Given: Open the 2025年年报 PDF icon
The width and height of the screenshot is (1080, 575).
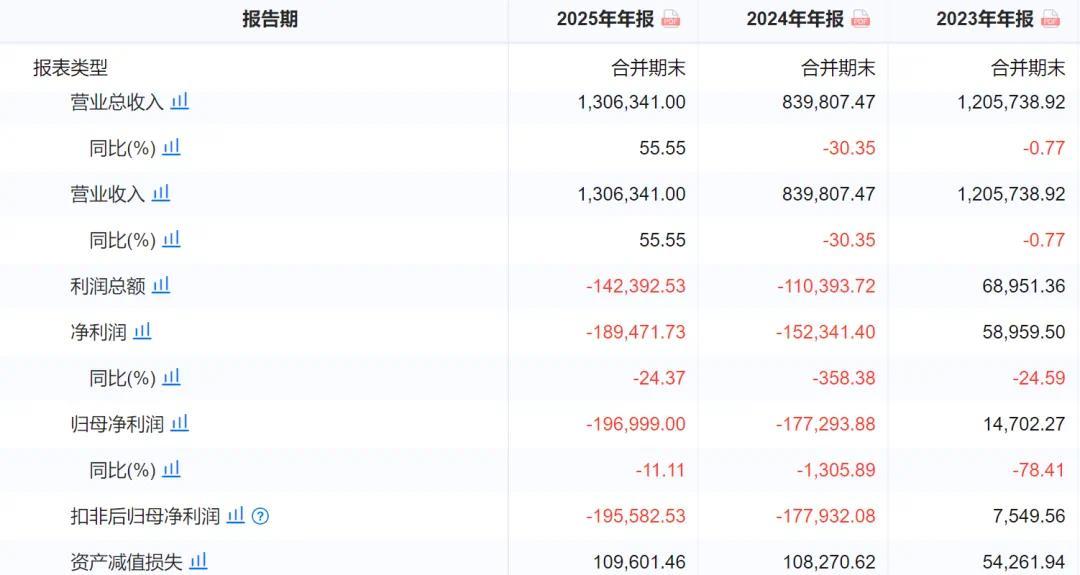Looking at the screenshot, I should pos(670,19).
